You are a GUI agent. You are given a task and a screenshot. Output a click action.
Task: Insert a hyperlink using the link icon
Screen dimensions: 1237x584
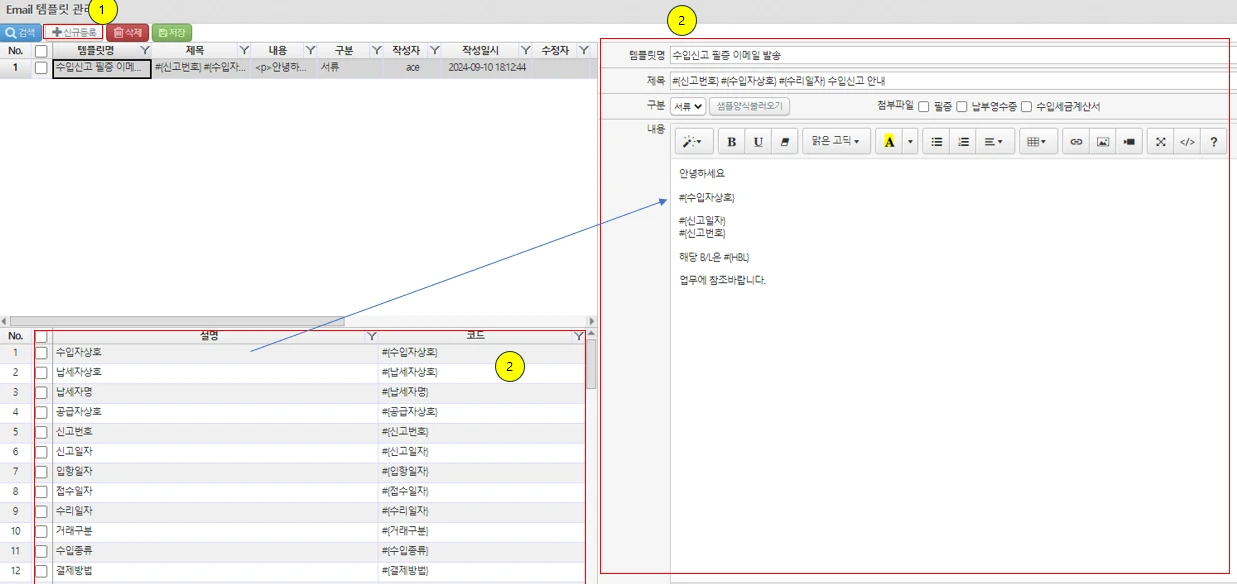click(1076, 142)
